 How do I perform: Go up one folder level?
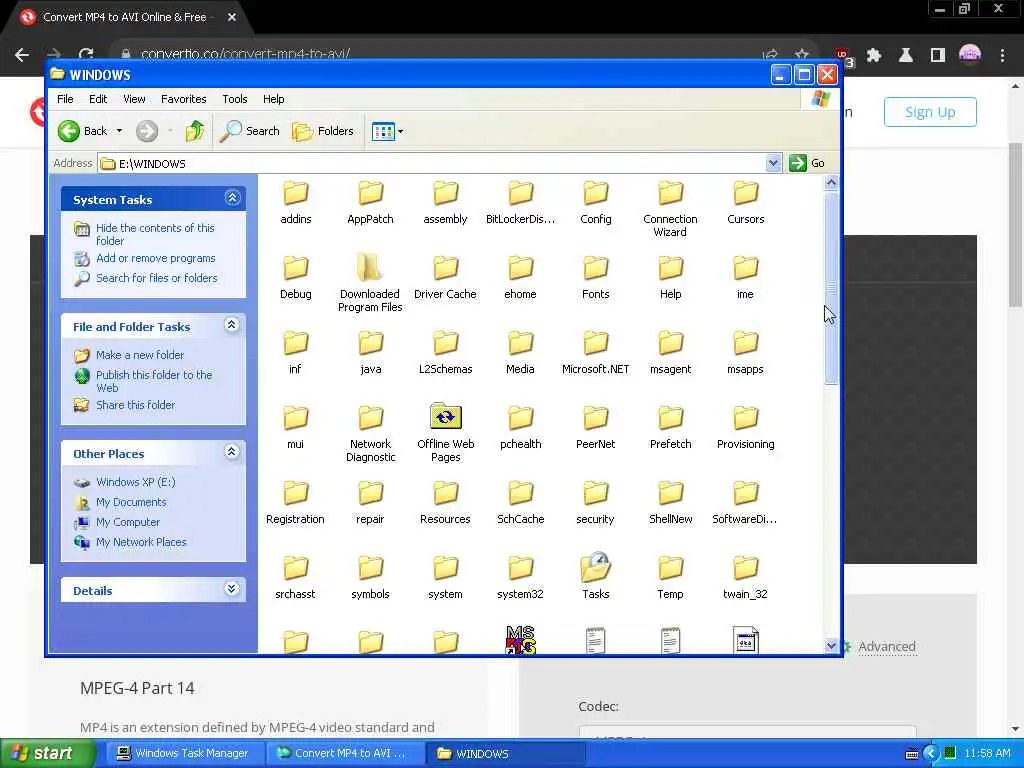click(x=194, y=131)
